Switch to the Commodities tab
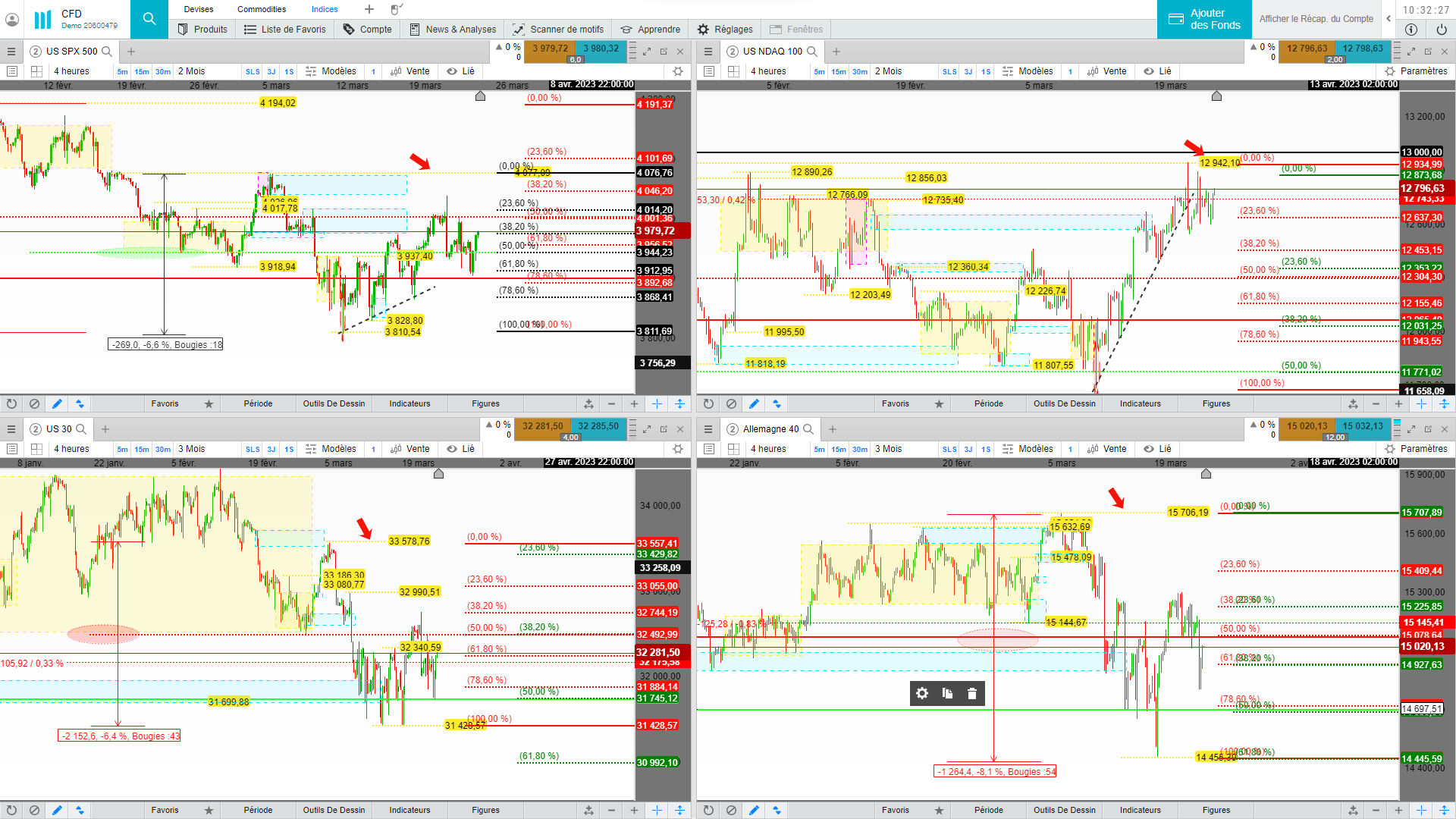 [262, 9]
